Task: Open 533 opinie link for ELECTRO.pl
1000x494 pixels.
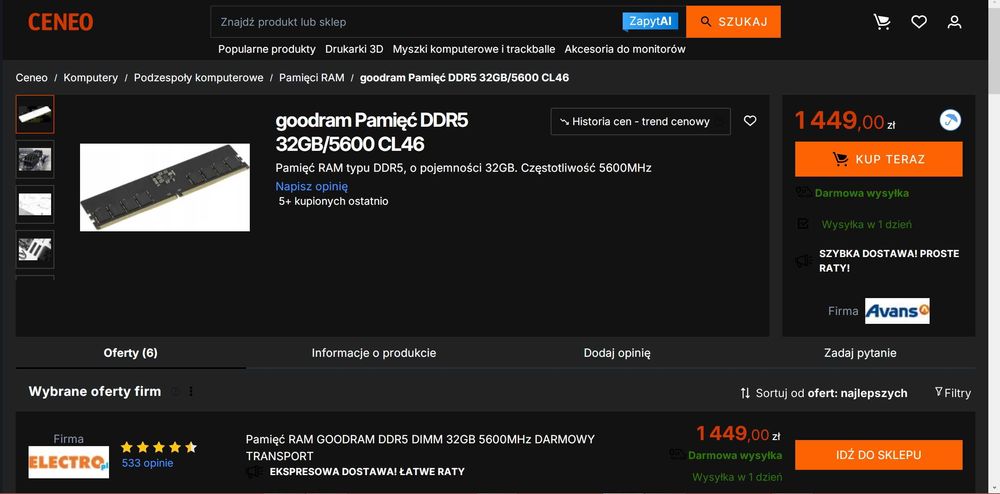Action: coord(147,463)
